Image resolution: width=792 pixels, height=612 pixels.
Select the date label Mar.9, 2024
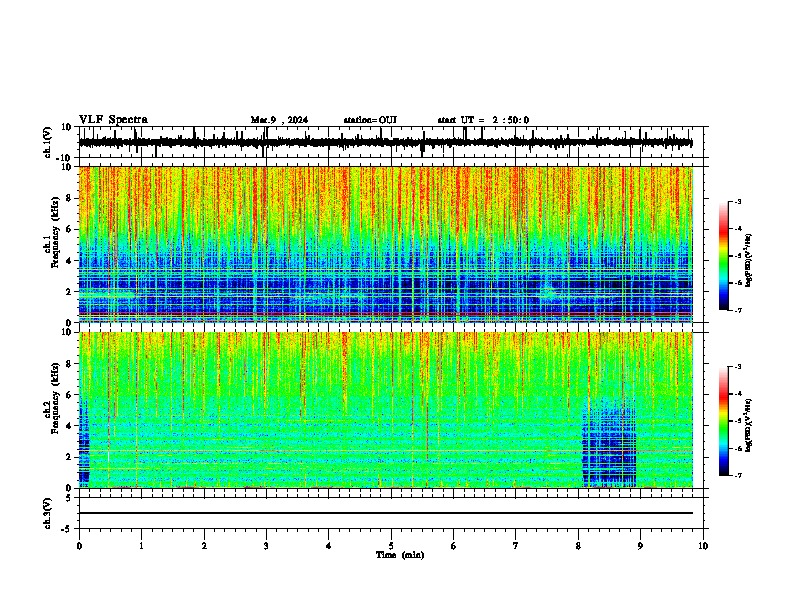point(279,120)
